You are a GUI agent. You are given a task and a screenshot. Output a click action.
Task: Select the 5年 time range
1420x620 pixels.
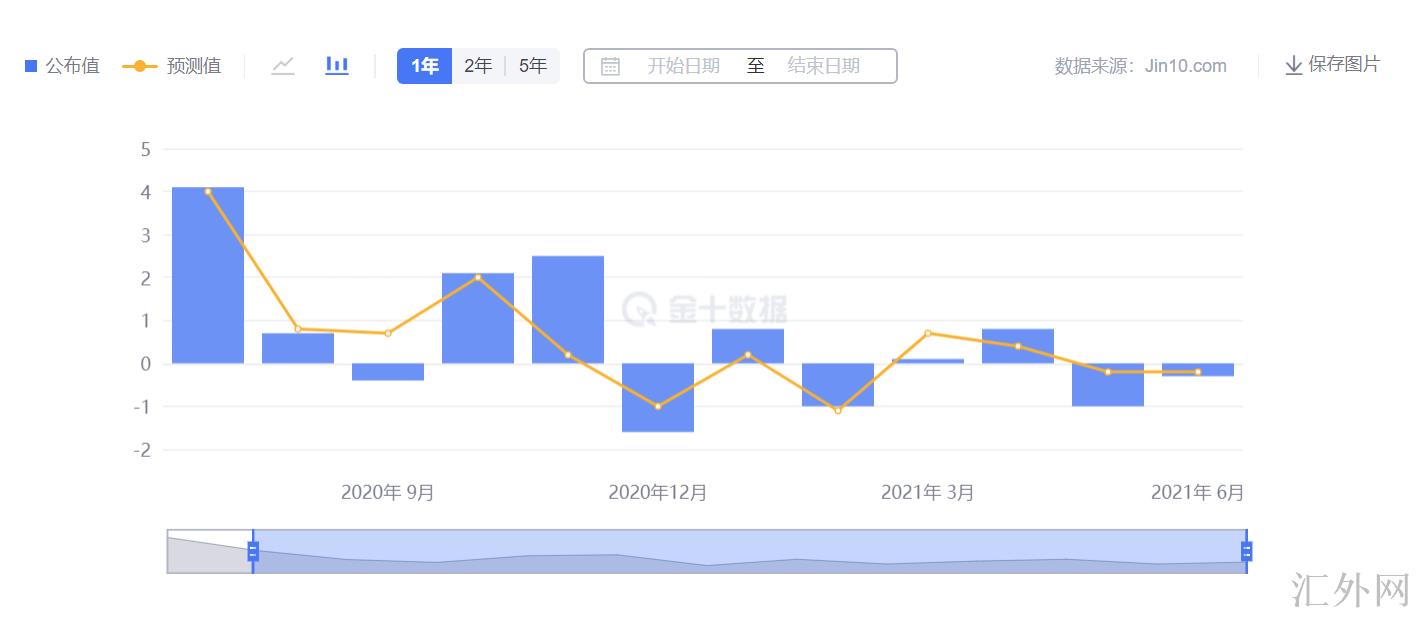533,66
